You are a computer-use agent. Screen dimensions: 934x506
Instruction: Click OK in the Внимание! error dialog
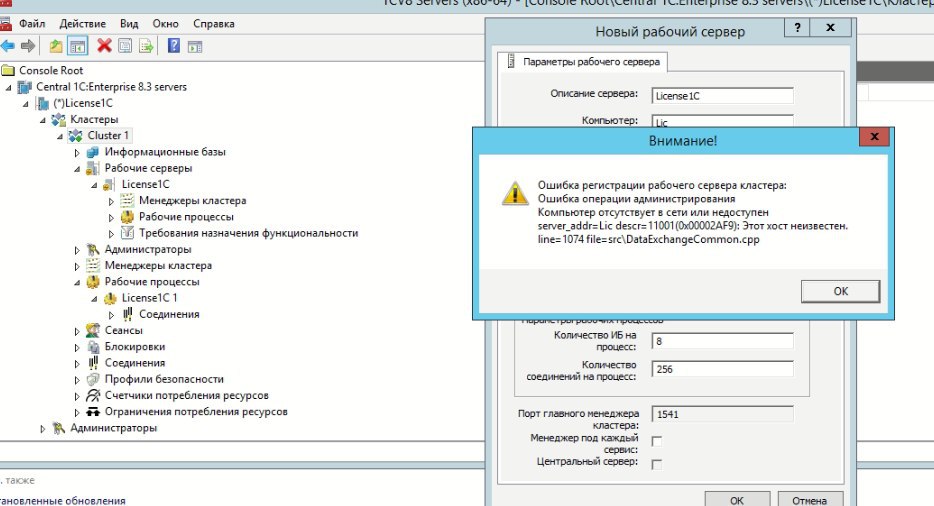(x=840, y=291)
